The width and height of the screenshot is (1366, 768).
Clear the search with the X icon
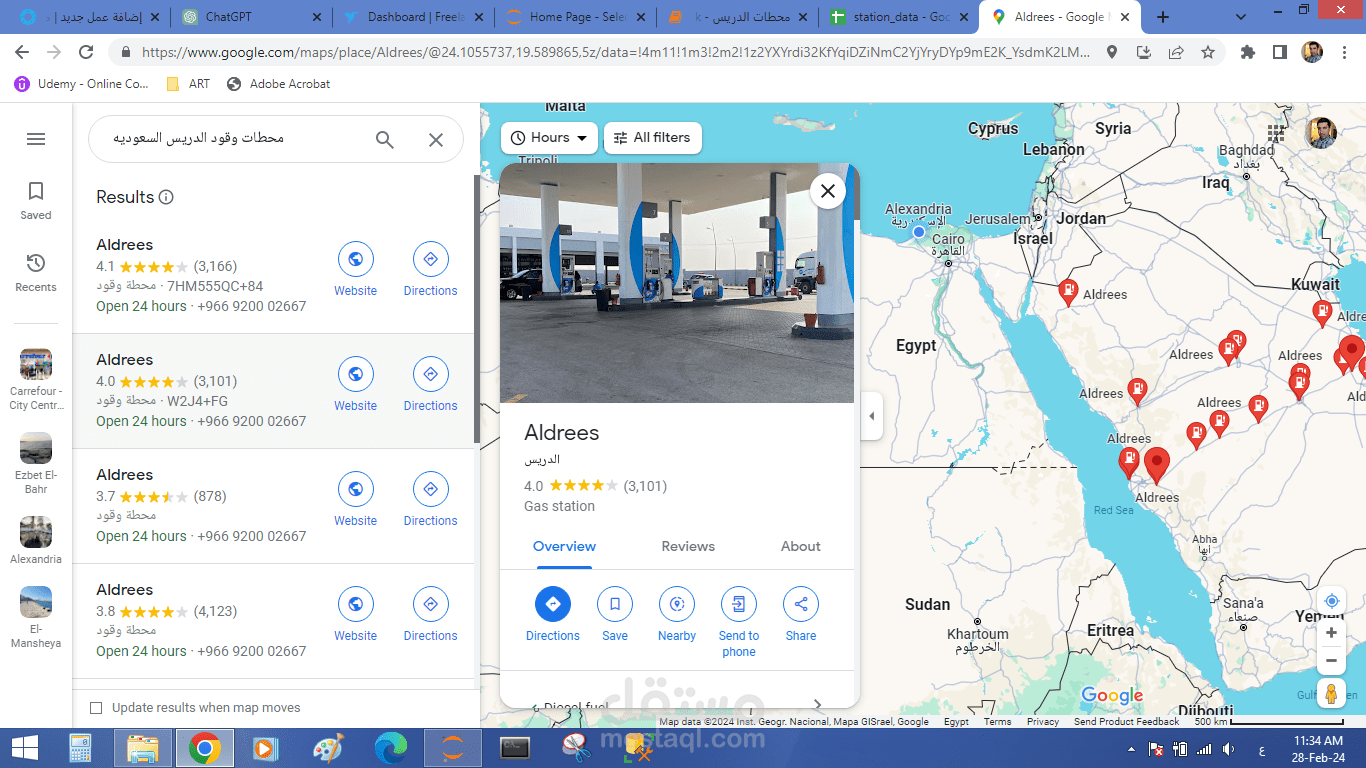pyautogui.click(x=436, y=140)
